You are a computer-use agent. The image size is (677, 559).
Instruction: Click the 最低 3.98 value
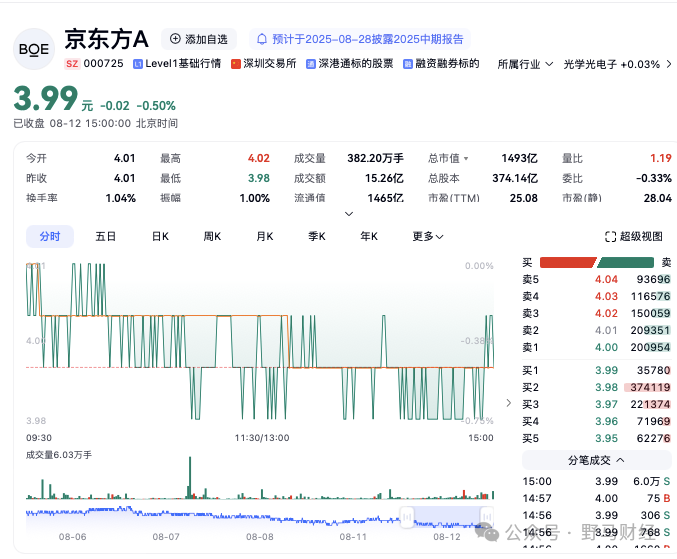259,178
